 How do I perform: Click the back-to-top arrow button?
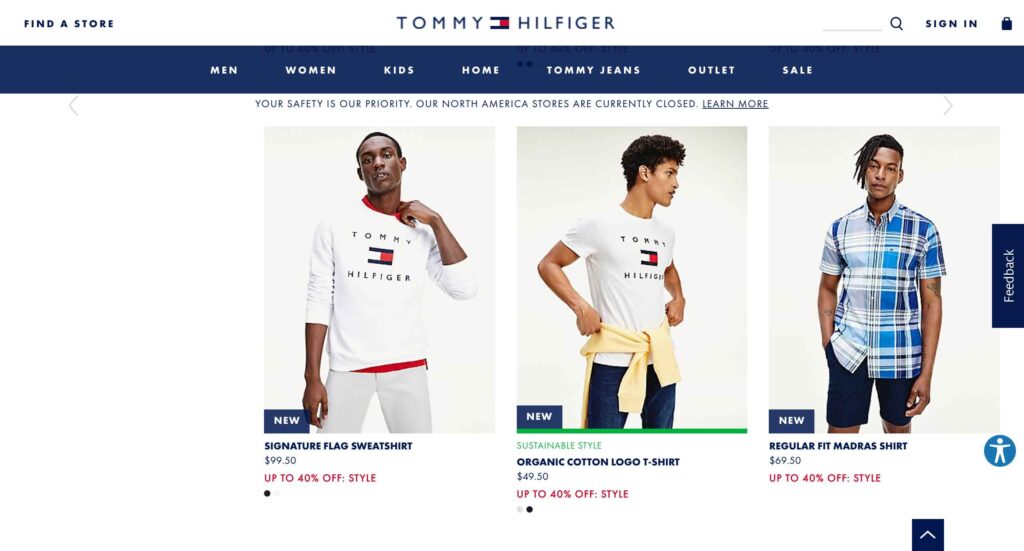tap(927, 535)
